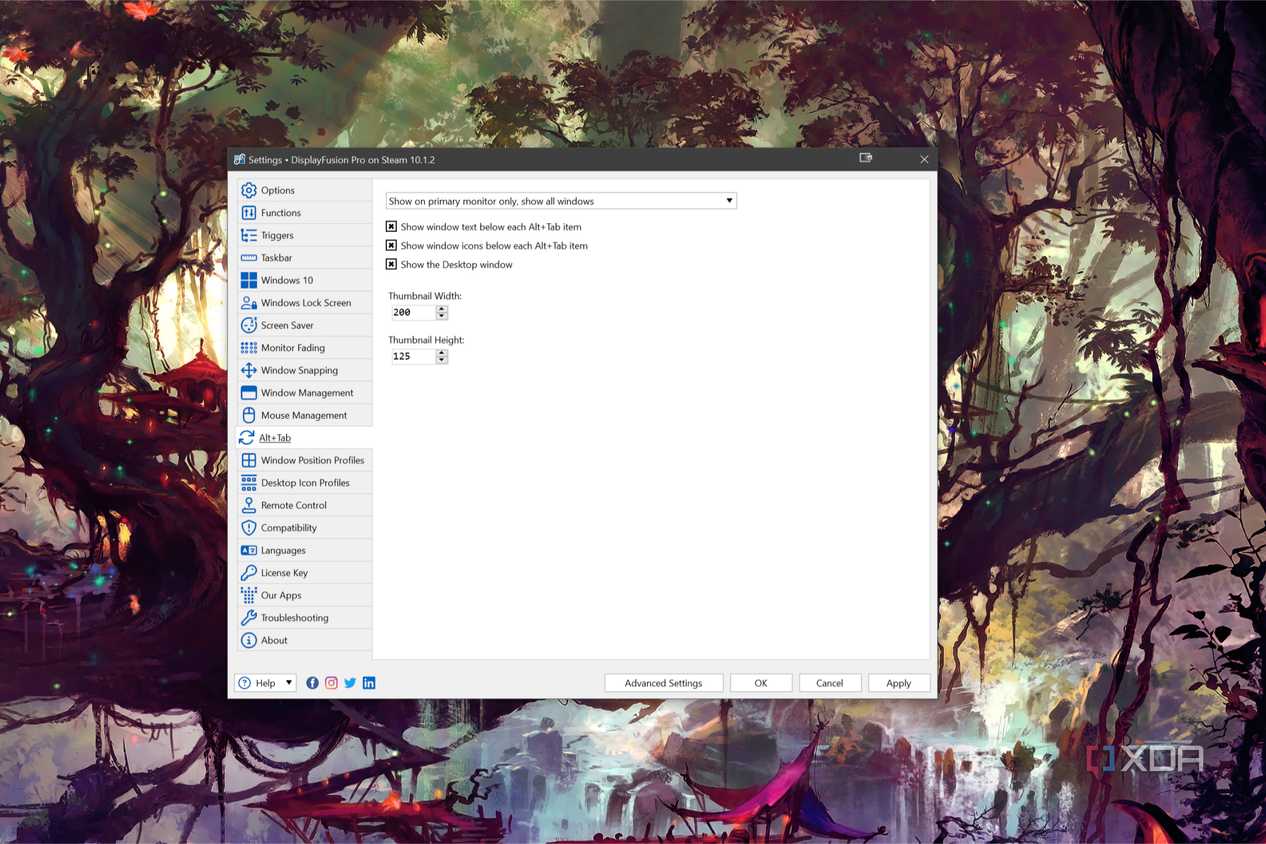Image resolution: width=1266 pixels, height=844 pixels.
Task: Click the Compatibility shield icon
Action: tap(249, 528)
